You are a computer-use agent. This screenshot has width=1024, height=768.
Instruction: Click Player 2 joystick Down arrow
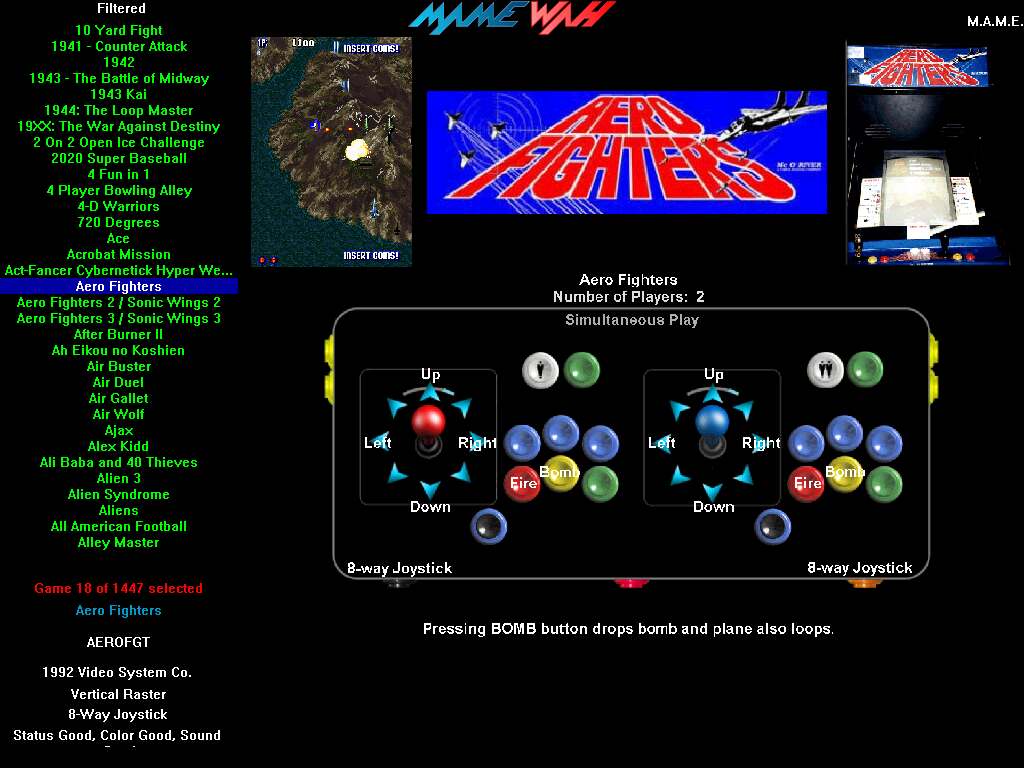(x=713, y=490)
